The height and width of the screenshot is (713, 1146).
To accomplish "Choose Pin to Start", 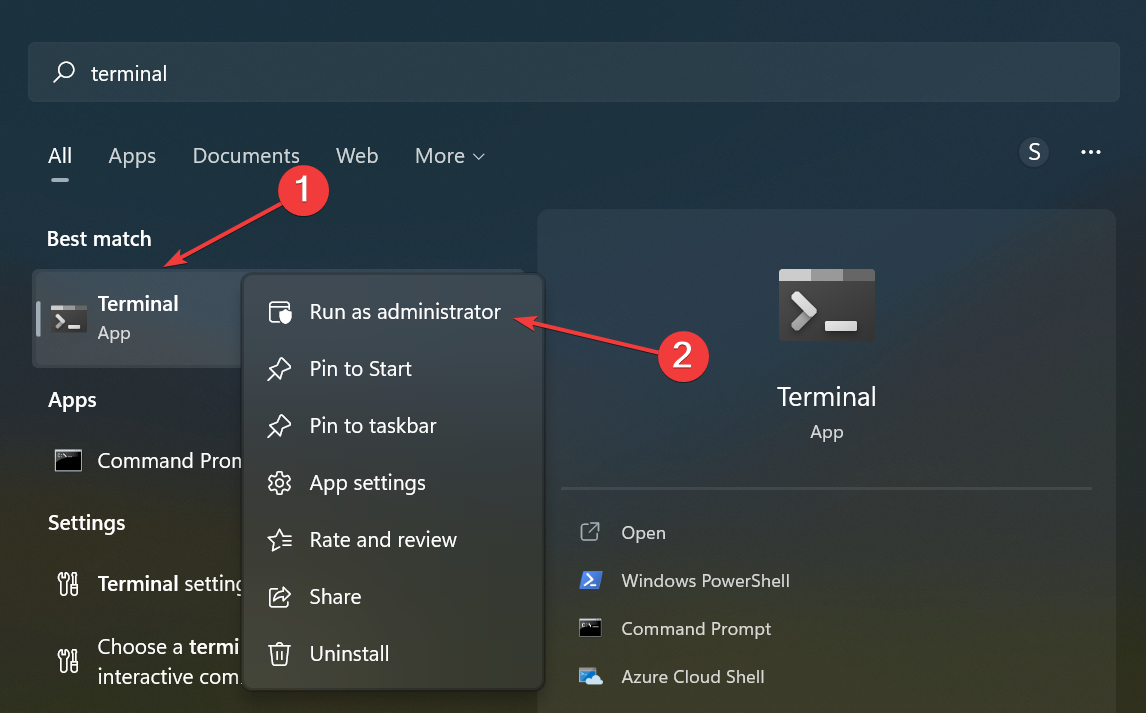I will pyautogui.click(x=393, y=369).
